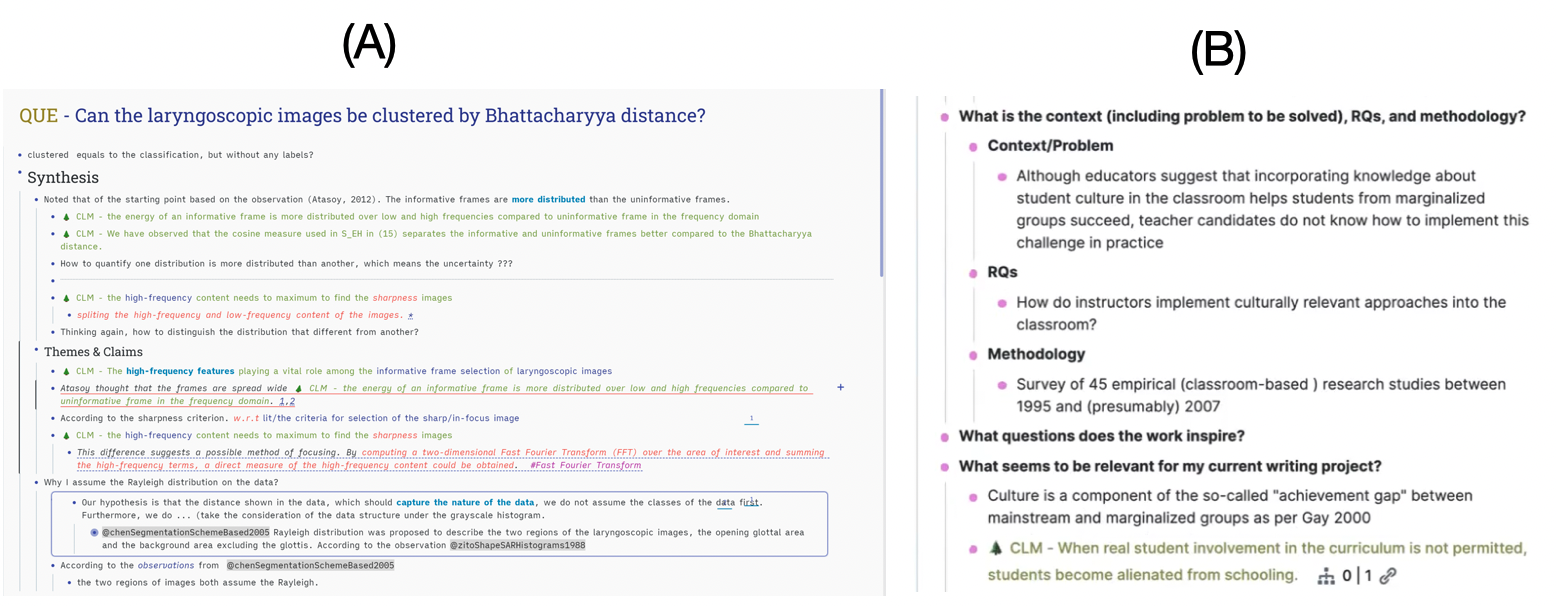Click the #Fast Fourier Transform tag

pyautogui.click(x=585, y=465)
